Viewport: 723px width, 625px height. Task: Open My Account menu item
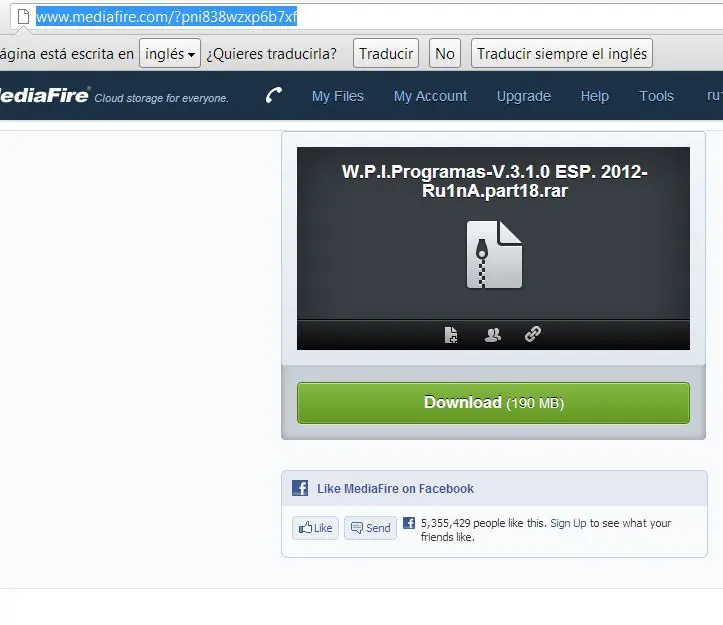(430, 96)
